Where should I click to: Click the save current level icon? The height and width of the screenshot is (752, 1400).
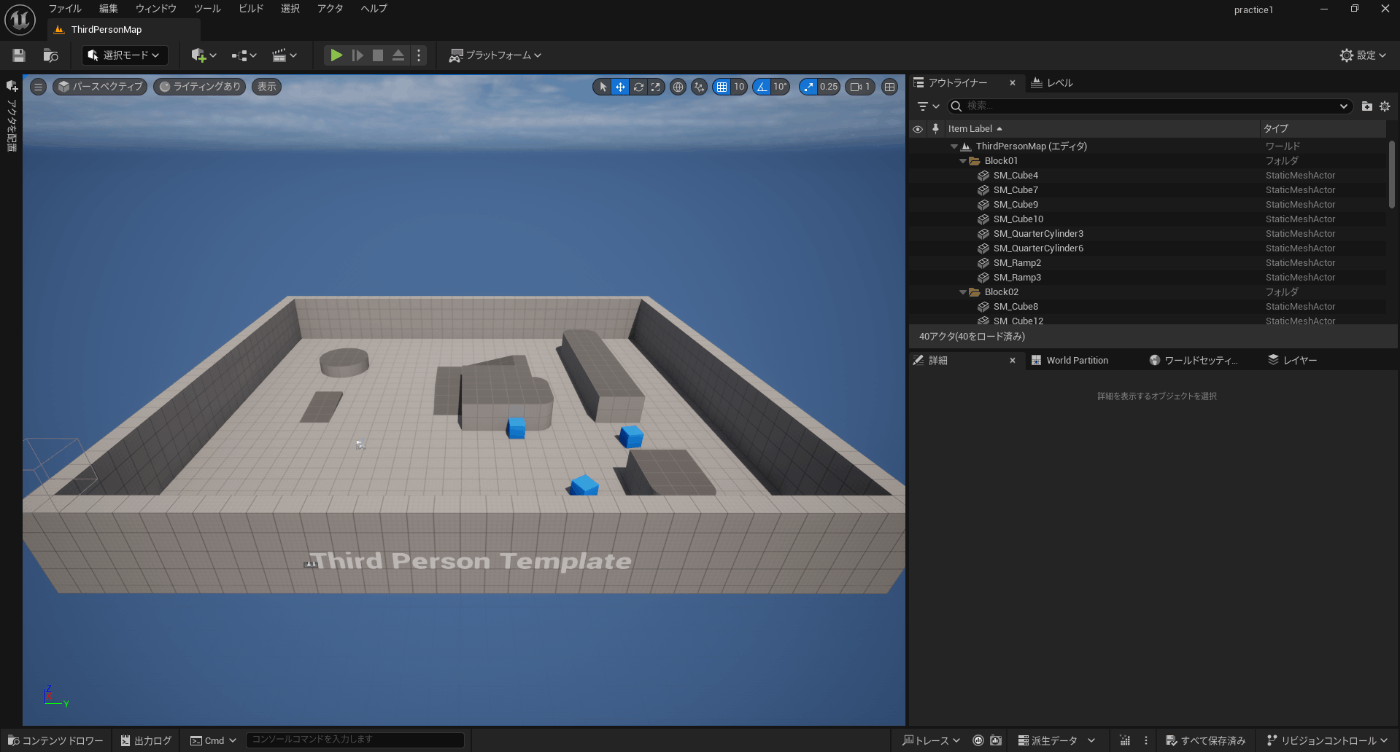(x=18, y=55)
